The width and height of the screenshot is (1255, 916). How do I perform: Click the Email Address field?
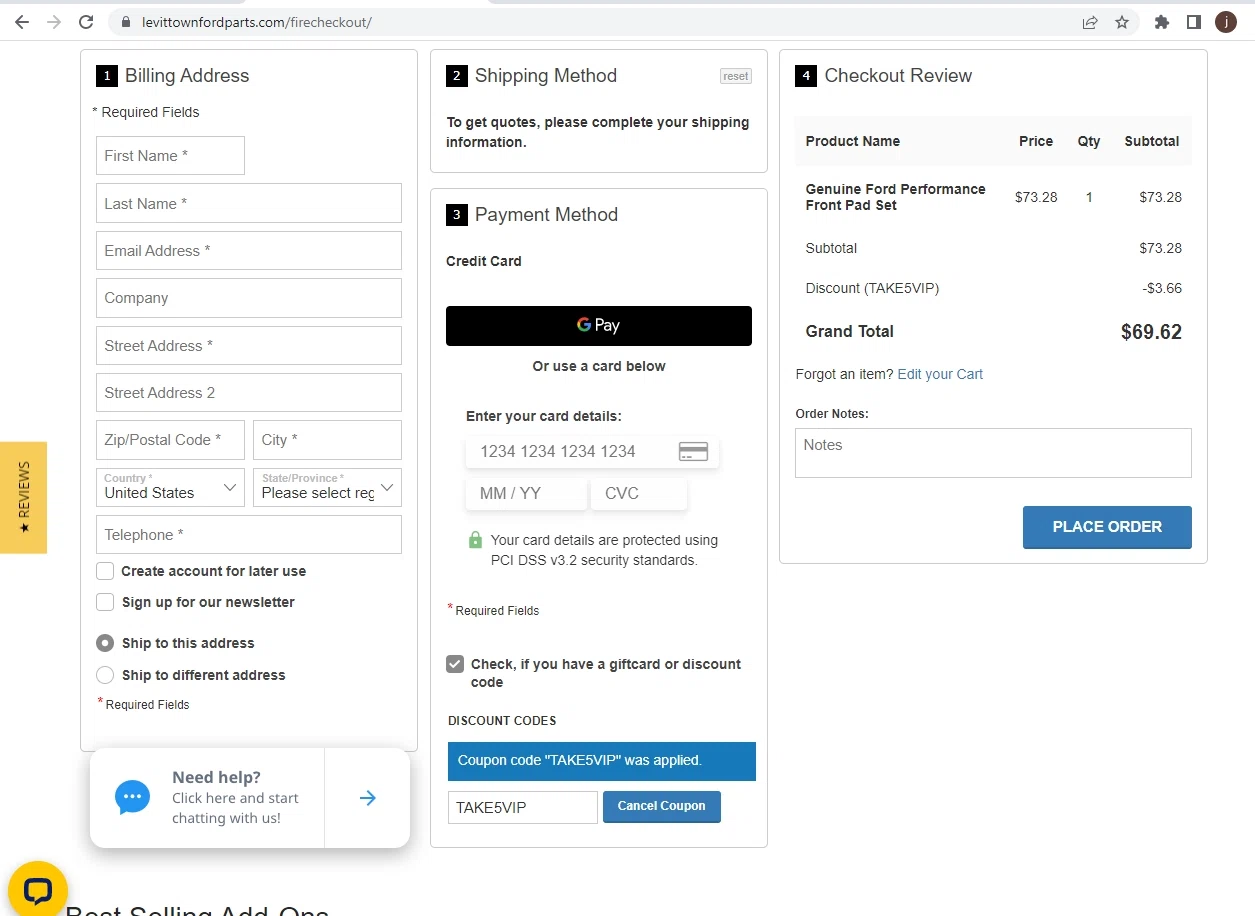click(249, 251)
